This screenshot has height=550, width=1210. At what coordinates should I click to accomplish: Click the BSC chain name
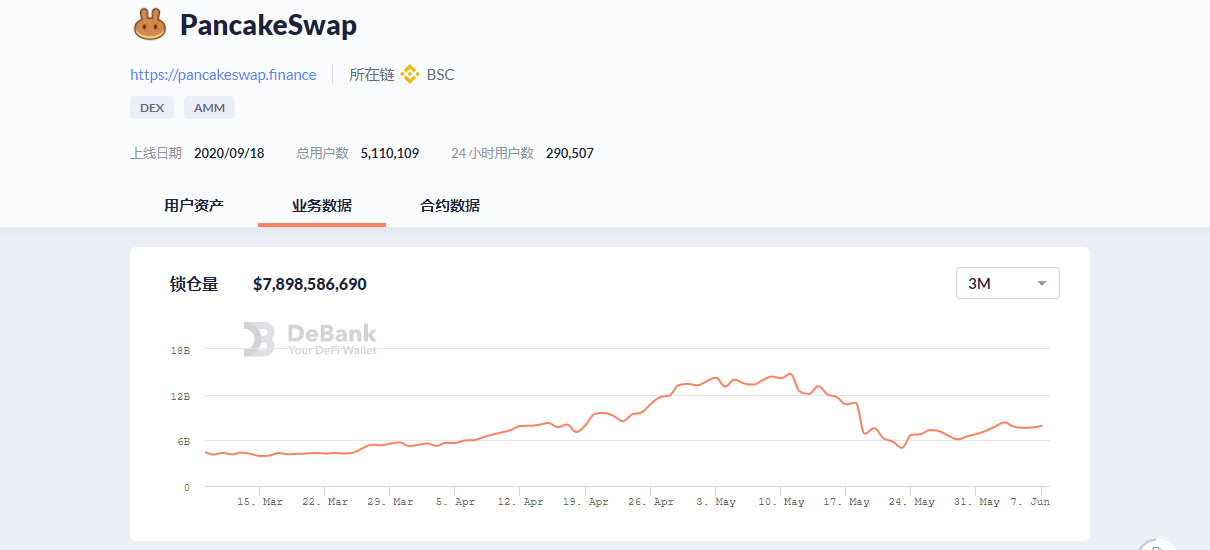pyautogui.click(x=441, y=75)
